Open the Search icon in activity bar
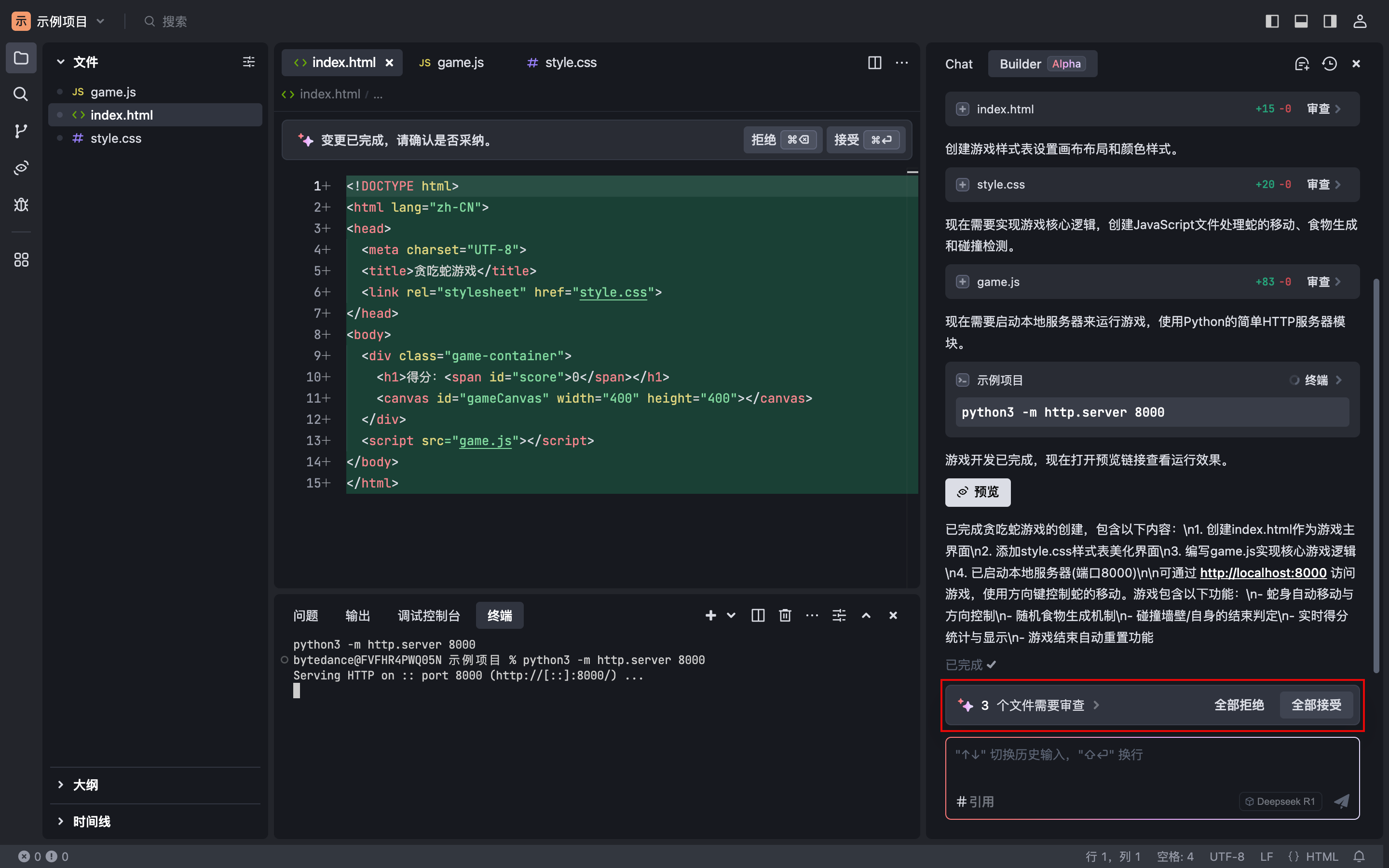 (x=21, y=94)
